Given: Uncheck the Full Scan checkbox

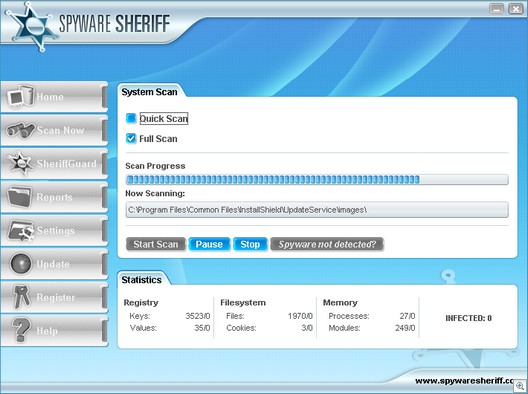Looking at the screenshot, I should pyautogui.click(x=131, y=138).
